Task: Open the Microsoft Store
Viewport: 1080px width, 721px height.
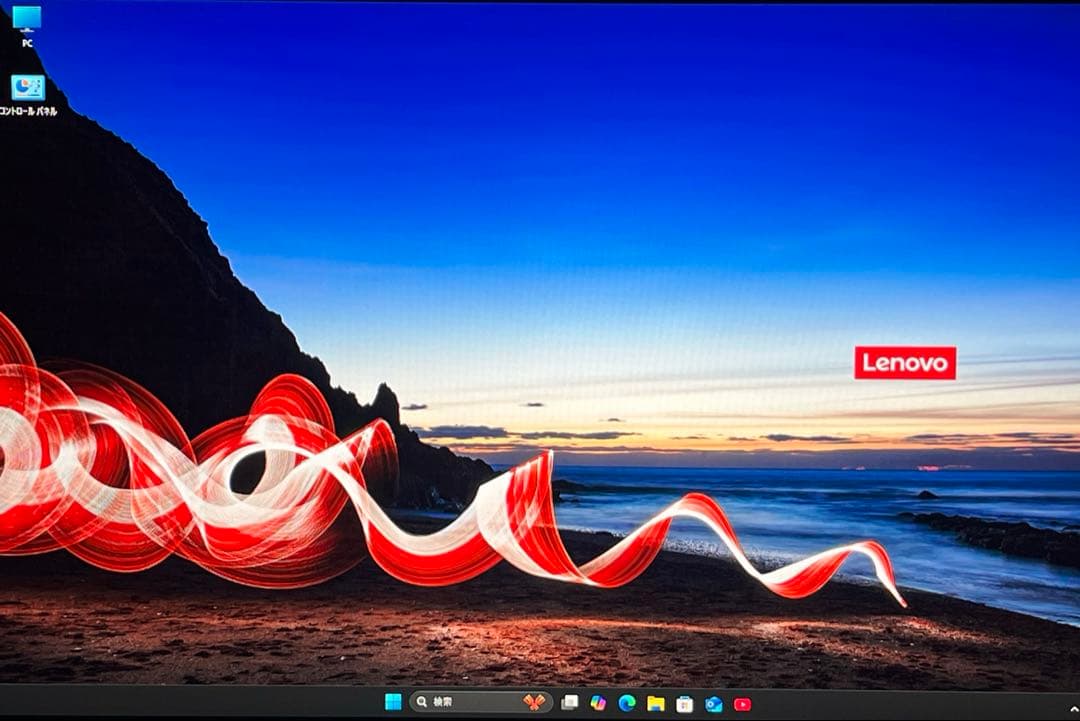Action: tap(686, 703)
